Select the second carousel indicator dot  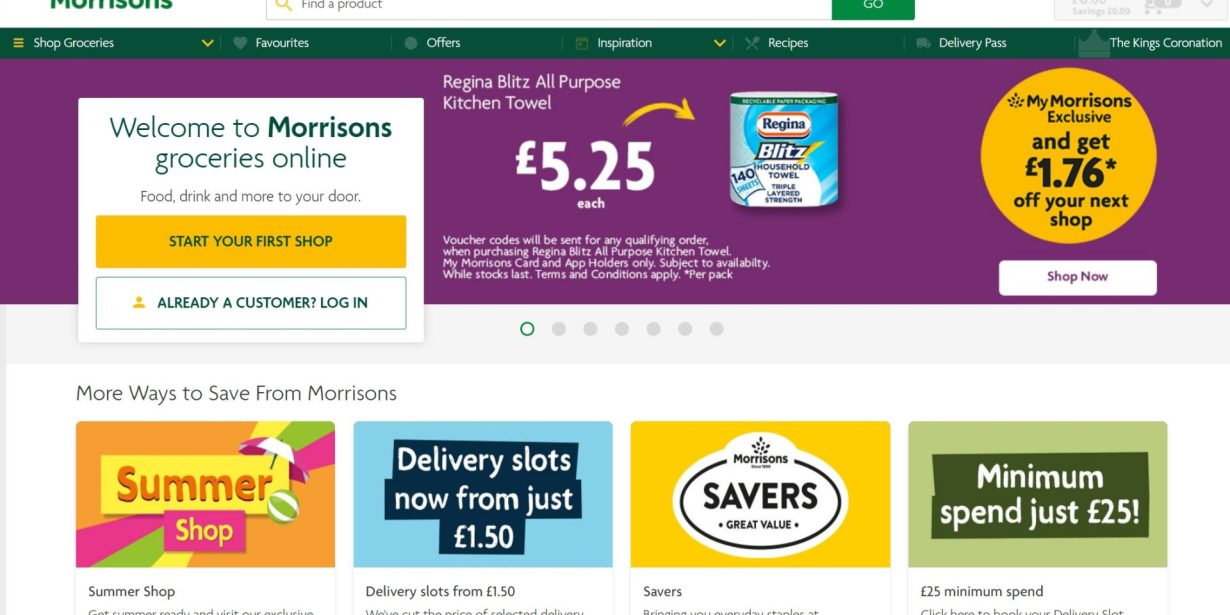pyautogui.click(x=559, y=328)
